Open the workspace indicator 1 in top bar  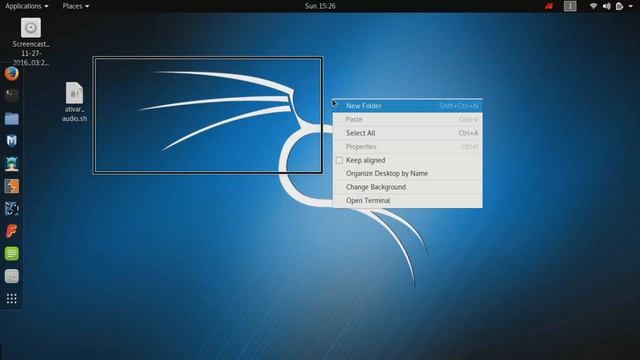coord(570,6)
